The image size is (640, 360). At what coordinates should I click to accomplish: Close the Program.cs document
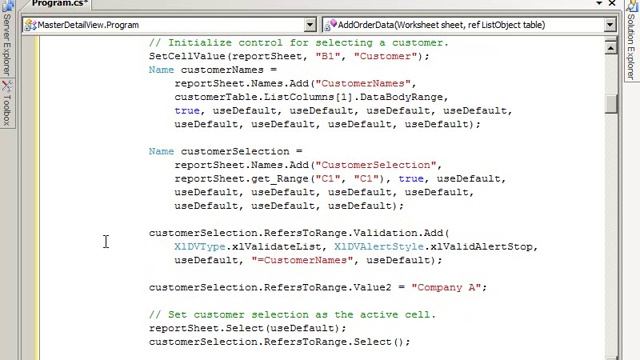(x=612, y=3)
